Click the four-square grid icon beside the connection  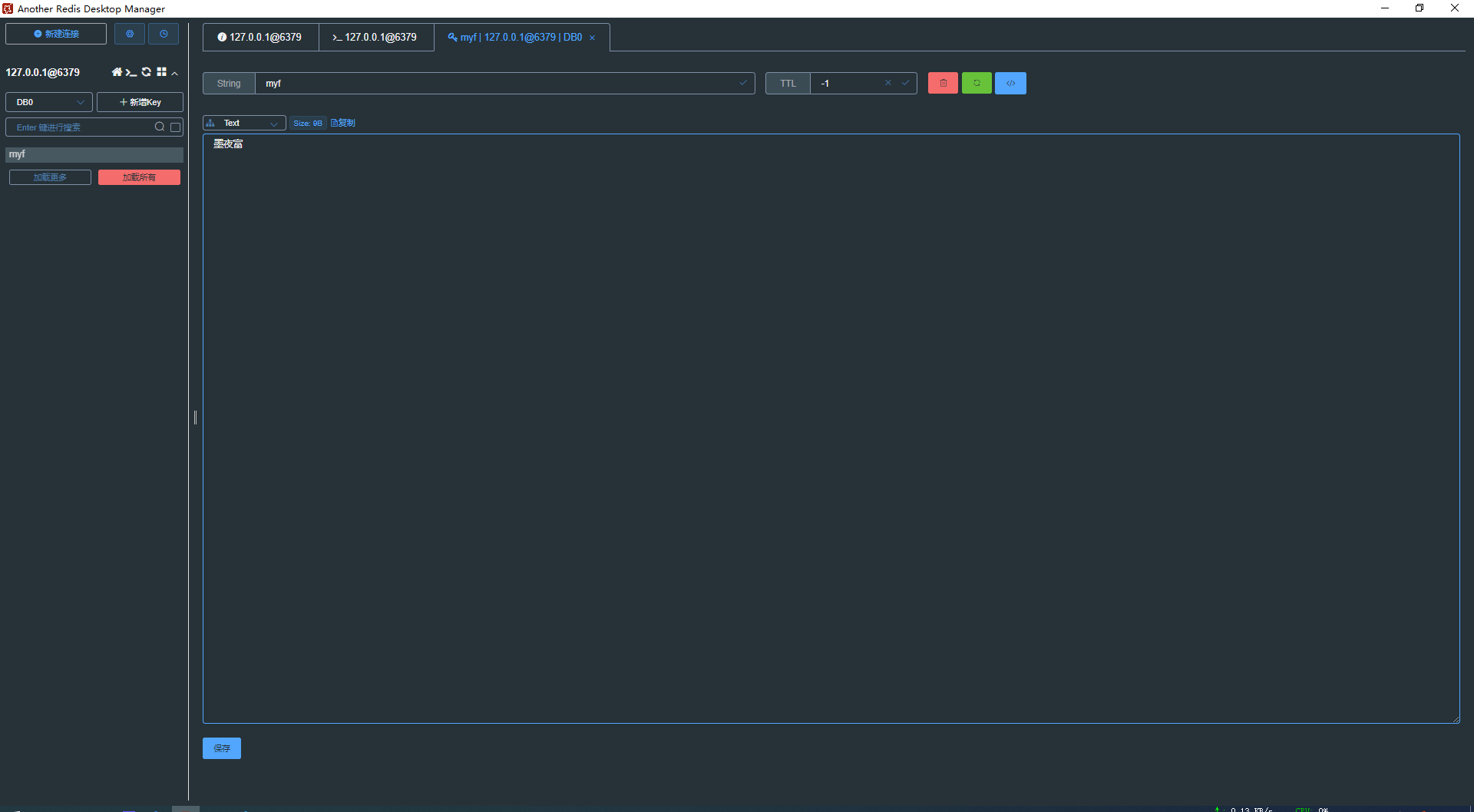coord(161,72)
